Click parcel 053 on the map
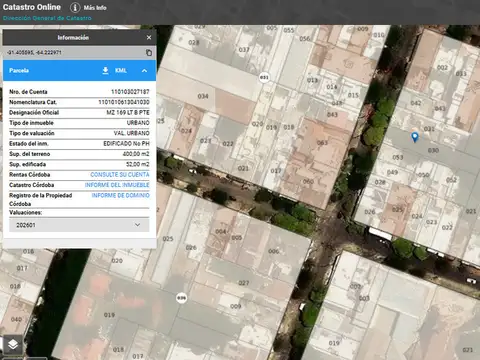Viewport: 480px width, 360px height. point(398,157)
